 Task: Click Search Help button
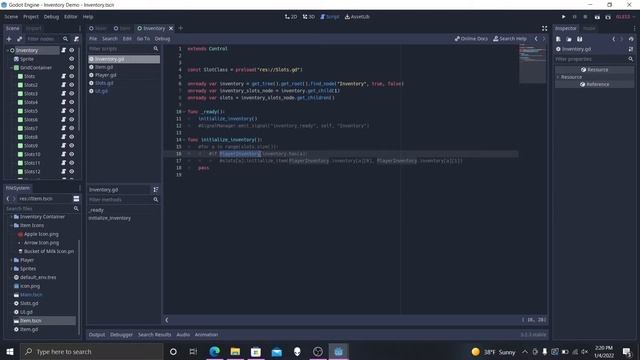pos(510,39)
